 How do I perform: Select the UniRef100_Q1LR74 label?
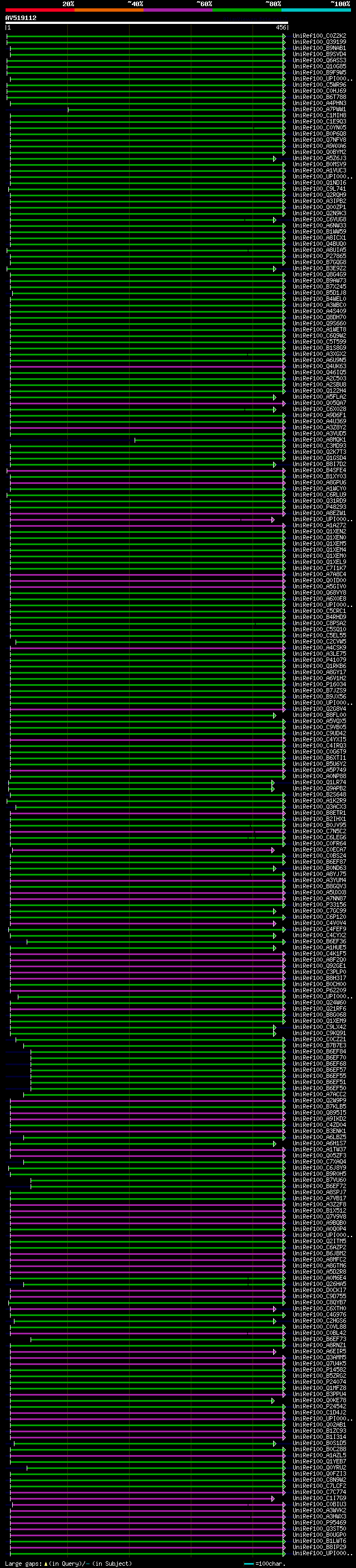point(319,782)
